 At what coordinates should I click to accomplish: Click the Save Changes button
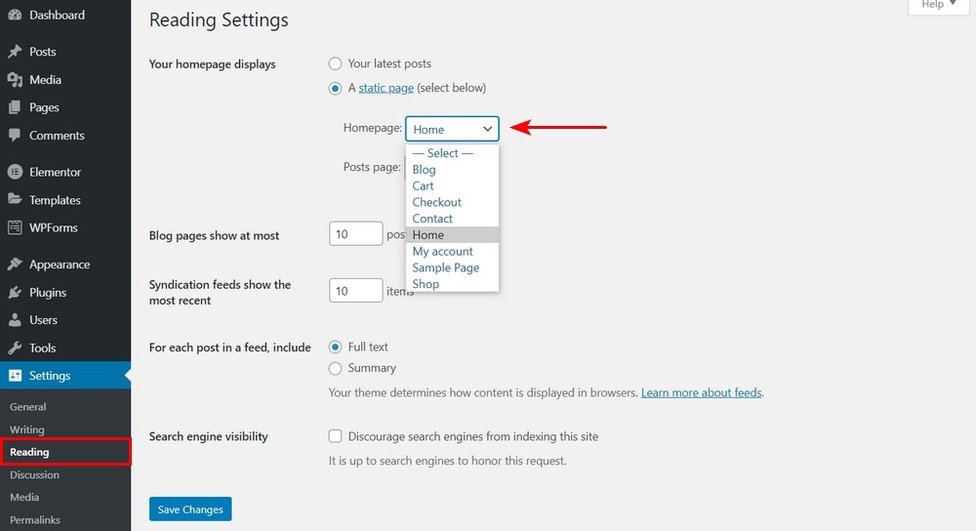[x=190, y=509]
